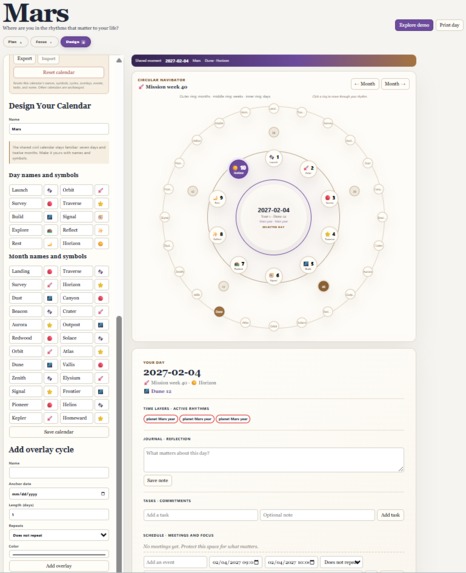Click the highlighted Dune month node
This screenshot has height=573, width=466.
click(x=219, y=312)
